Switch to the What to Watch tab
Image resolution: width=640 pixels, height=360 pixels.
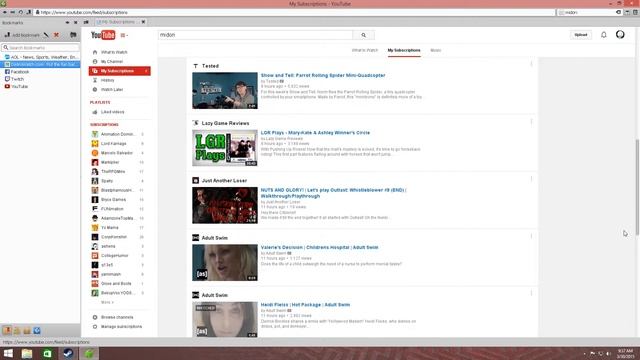pos(365,50)
